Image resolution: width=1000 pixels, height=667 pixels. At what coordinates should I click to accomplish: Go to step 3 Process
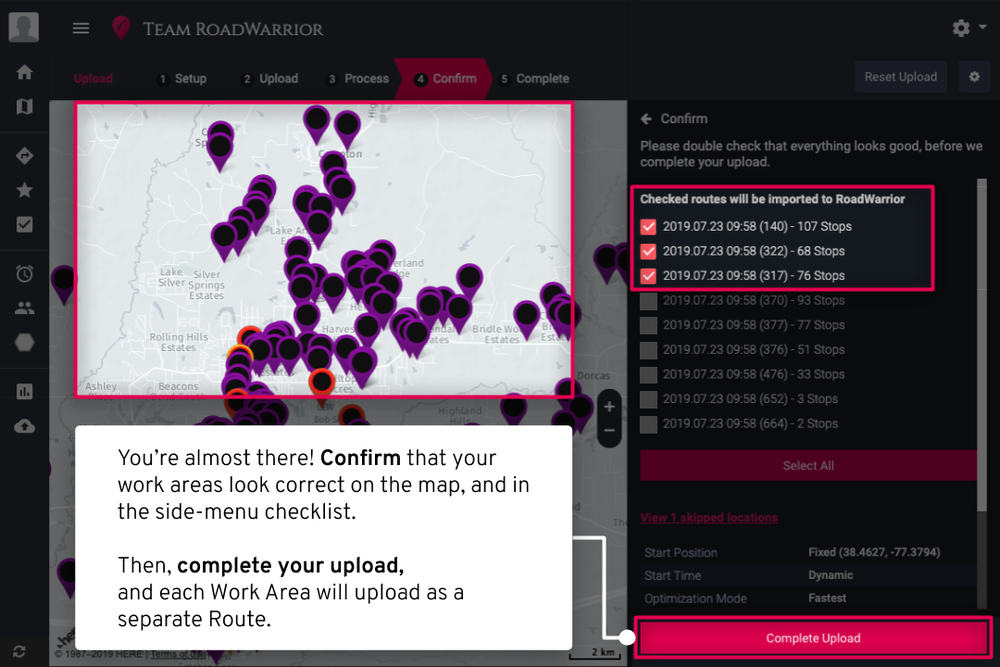(x=357, y=78)
